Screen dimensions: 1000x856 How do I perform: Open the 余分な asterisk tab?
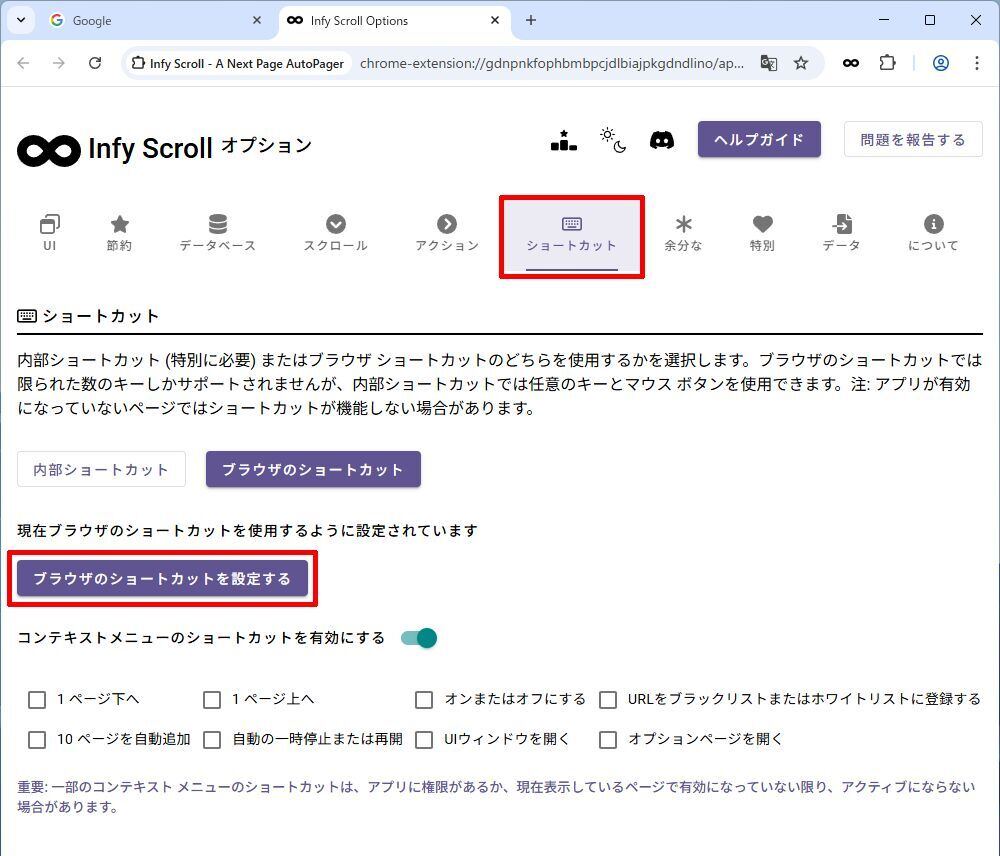683,233
